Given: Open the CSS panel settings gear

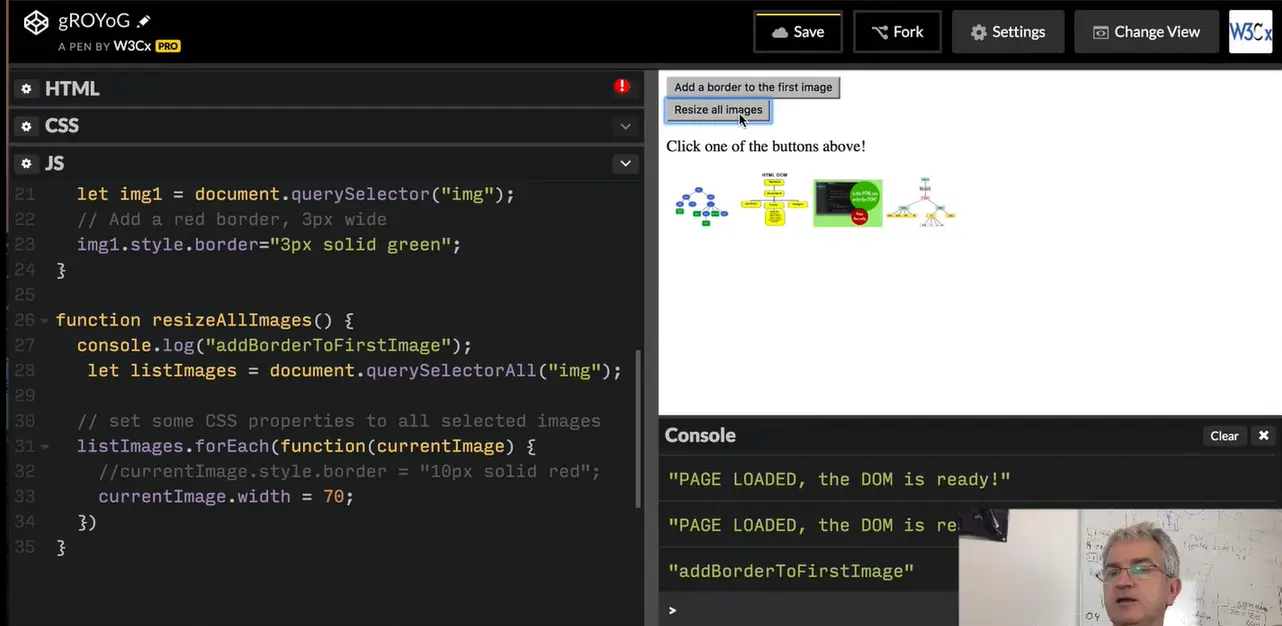Looking at the screenshot, I should click(27, 126).
